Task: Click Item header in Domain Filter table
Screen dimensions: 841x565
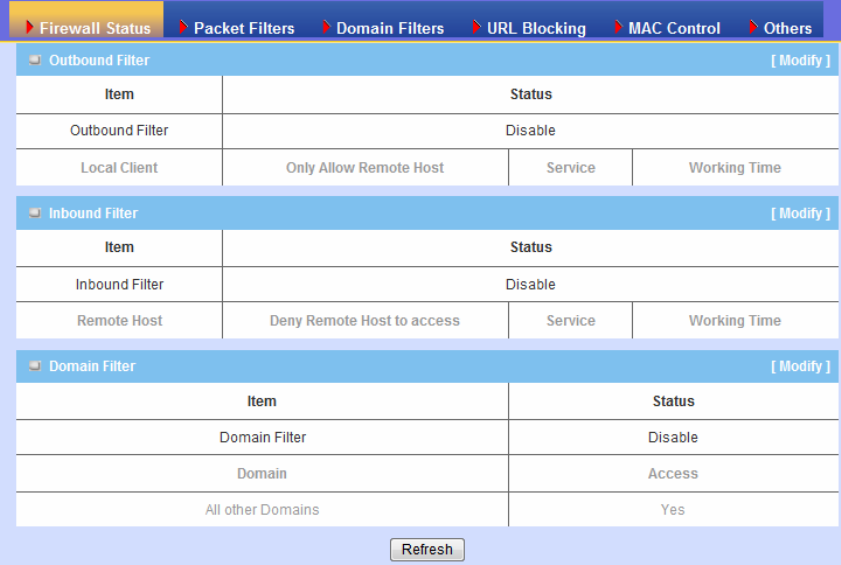Action: [262, 401]
